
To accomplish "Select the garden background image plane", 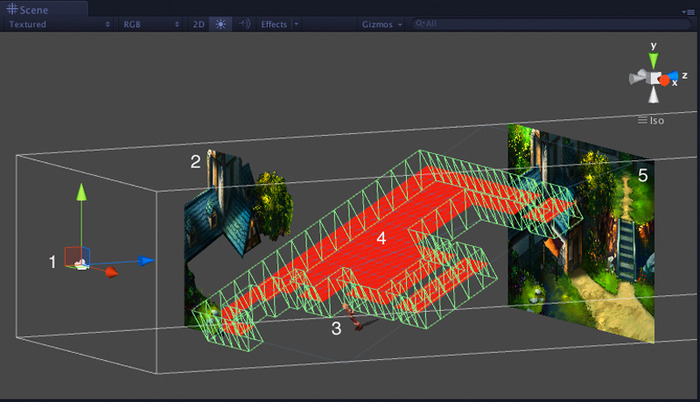I will click(581, 232).
